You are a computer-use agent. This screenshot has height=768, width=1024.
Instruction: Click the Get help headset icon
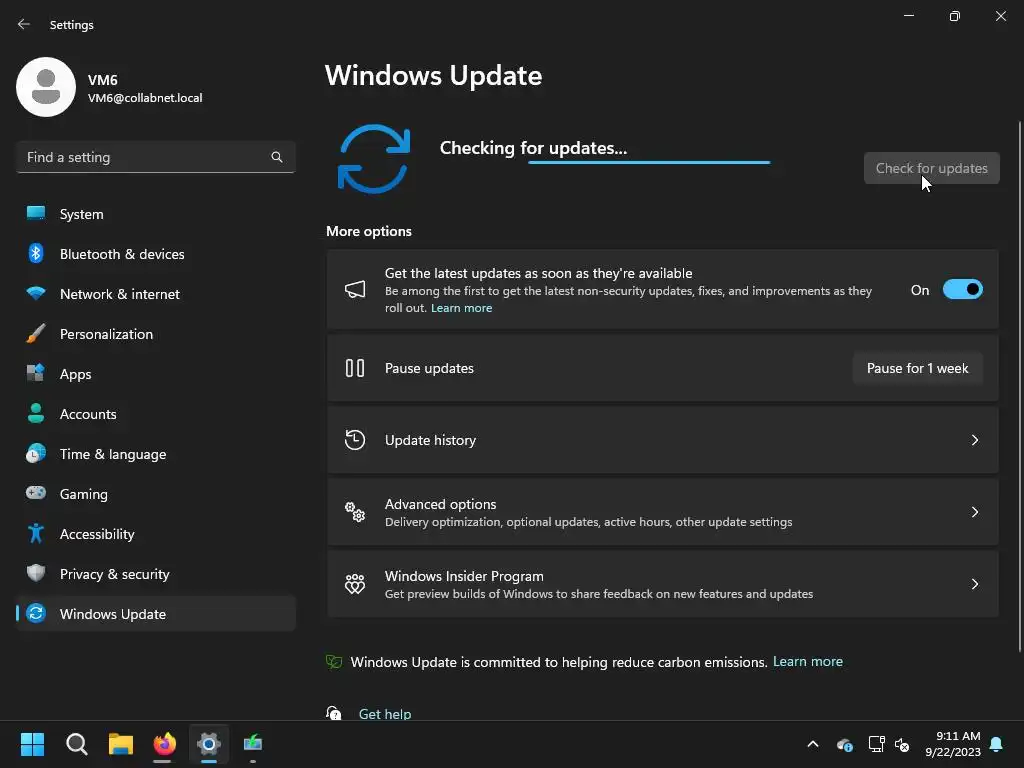pos(334,713)
